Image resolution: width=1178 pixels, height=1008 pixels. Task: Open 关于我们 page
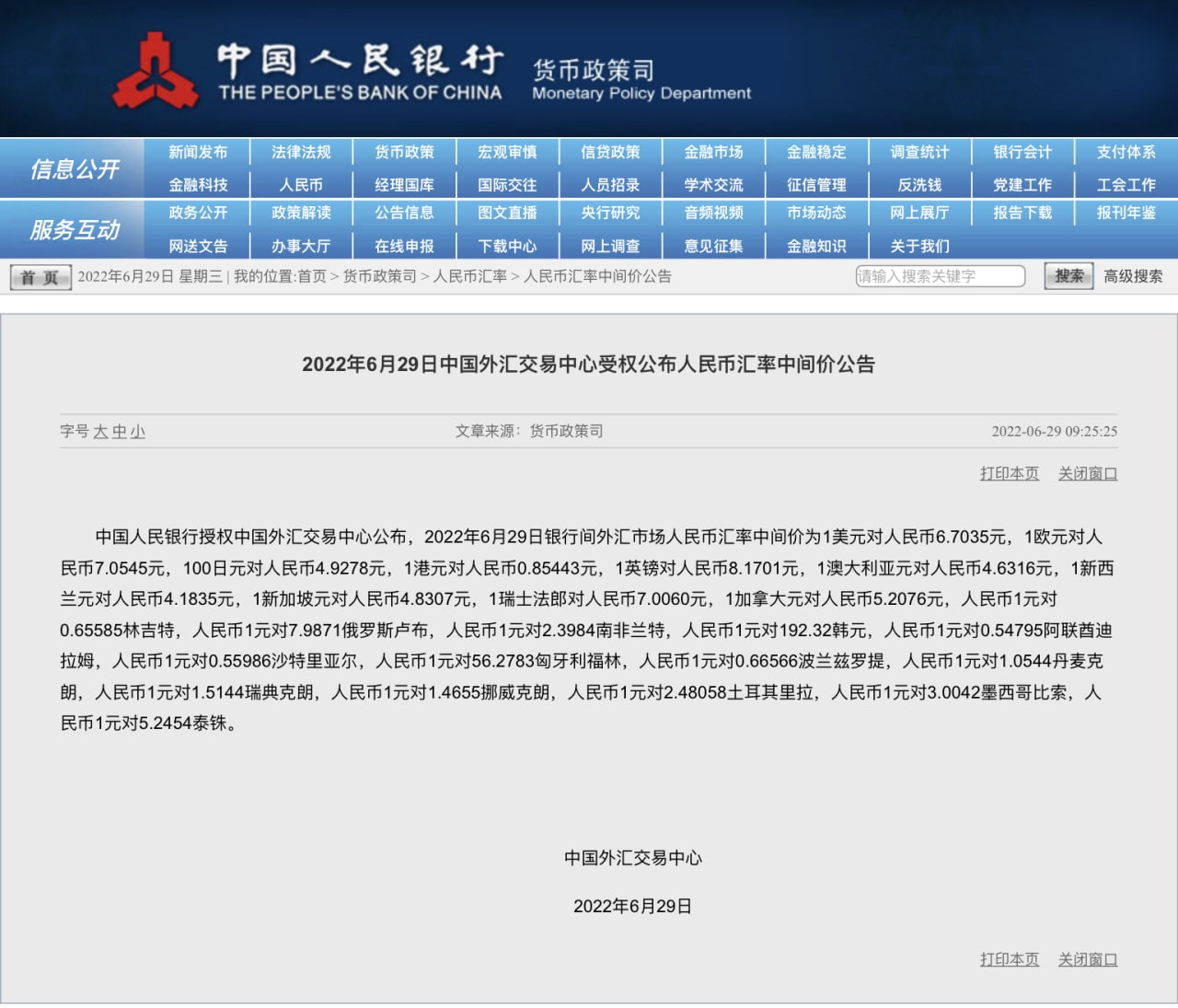click(x=919, y=247)
